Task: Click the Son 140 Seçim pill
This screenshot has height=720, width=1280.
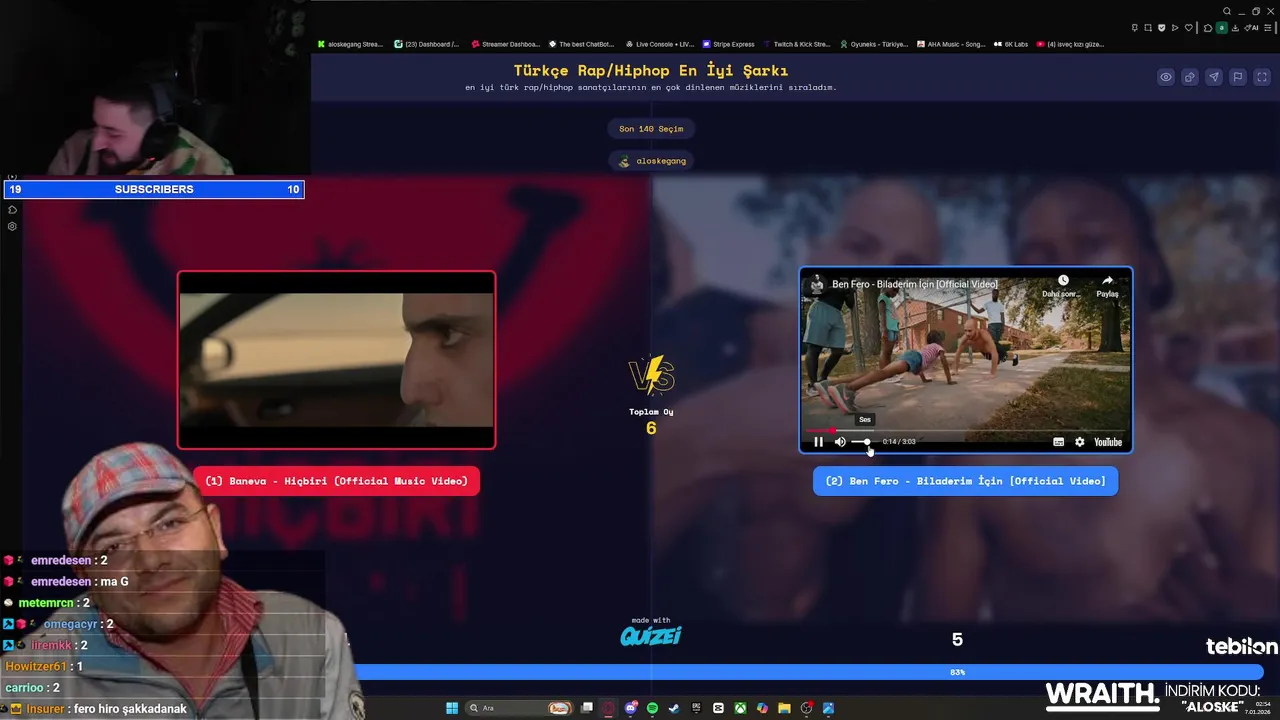Action: (651, 129)
